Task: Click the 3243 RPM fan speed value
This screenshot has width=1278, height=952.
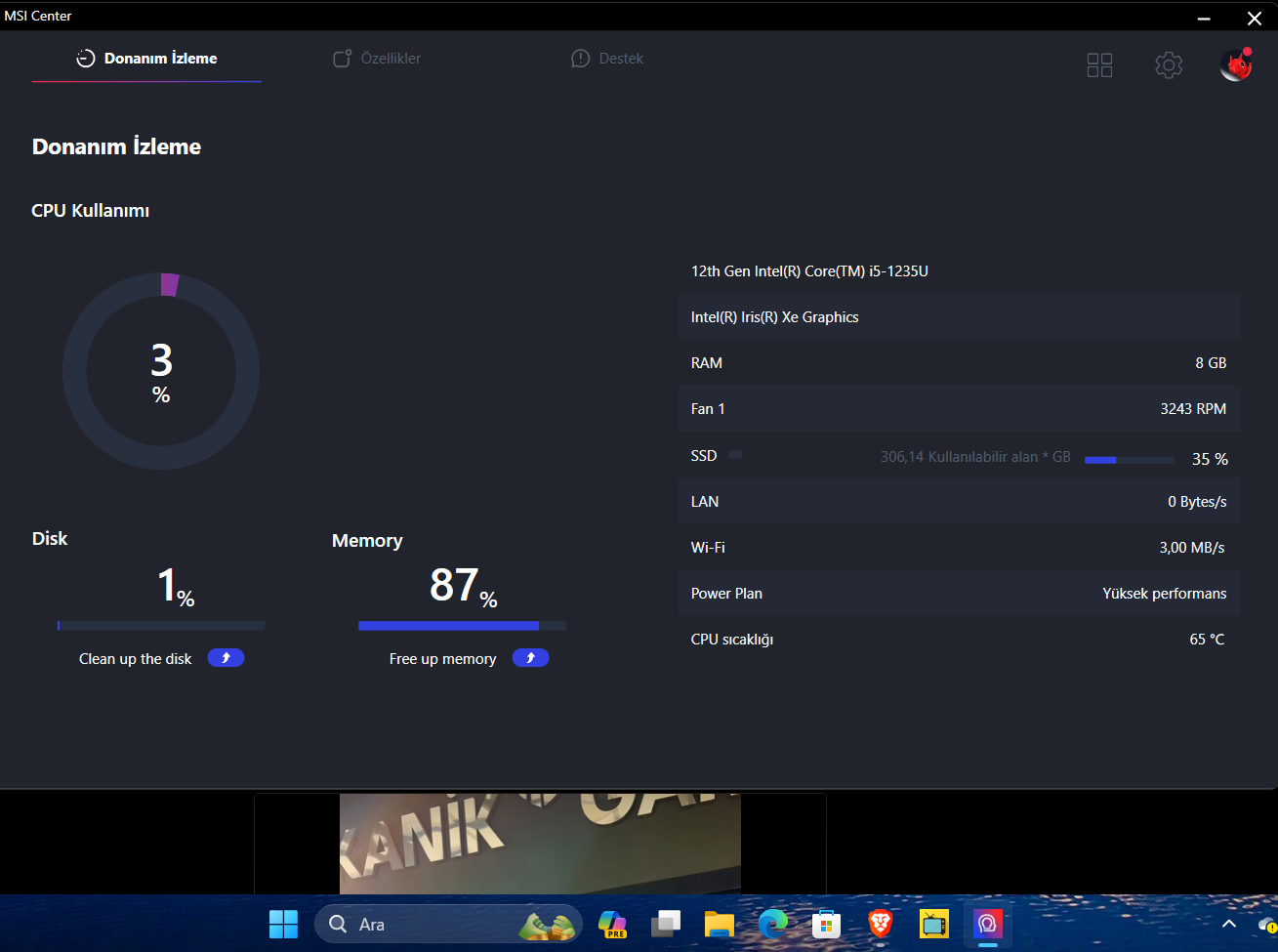Action: point(1193,409)
